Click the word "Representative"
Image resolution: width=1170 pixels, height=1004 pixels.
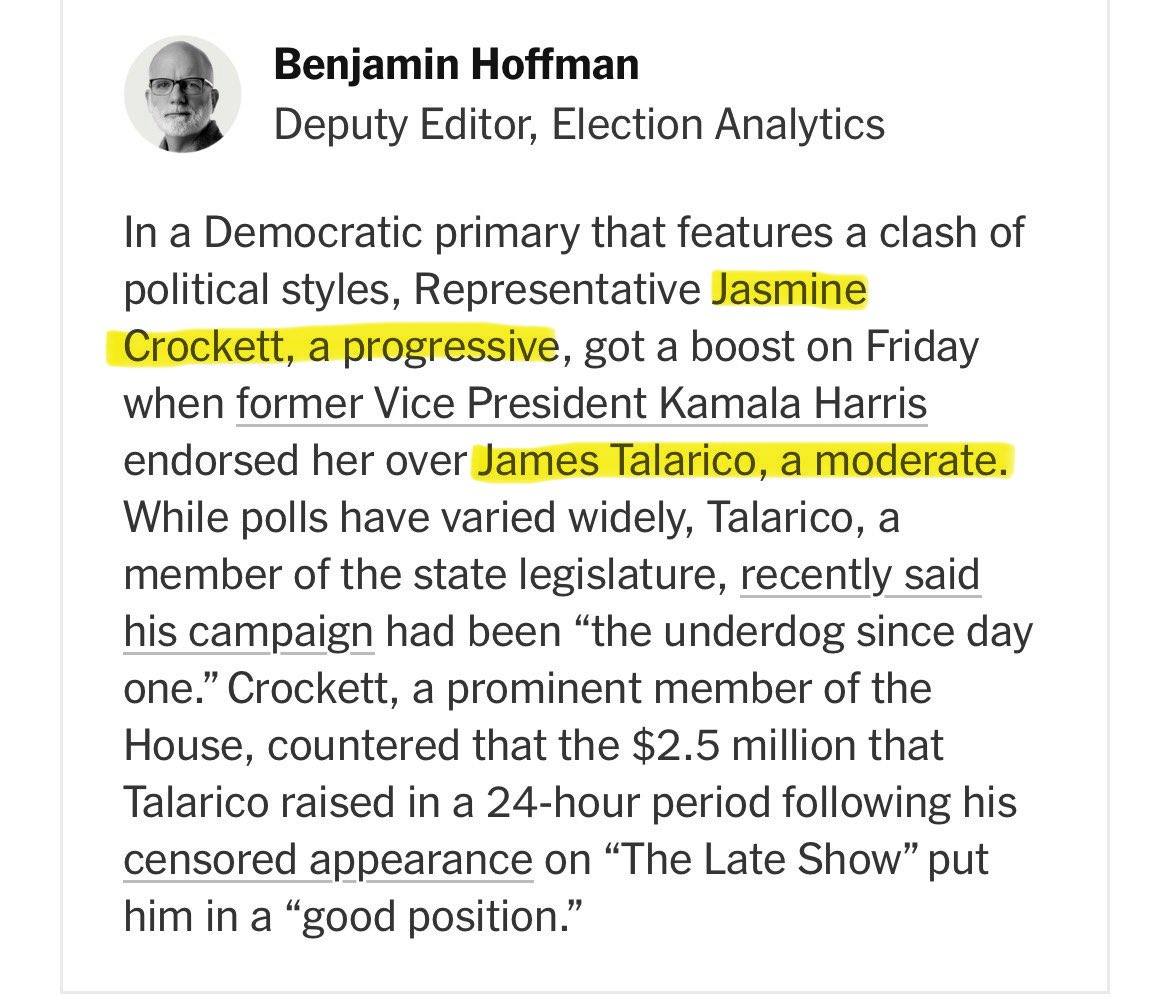click(557, 291)
